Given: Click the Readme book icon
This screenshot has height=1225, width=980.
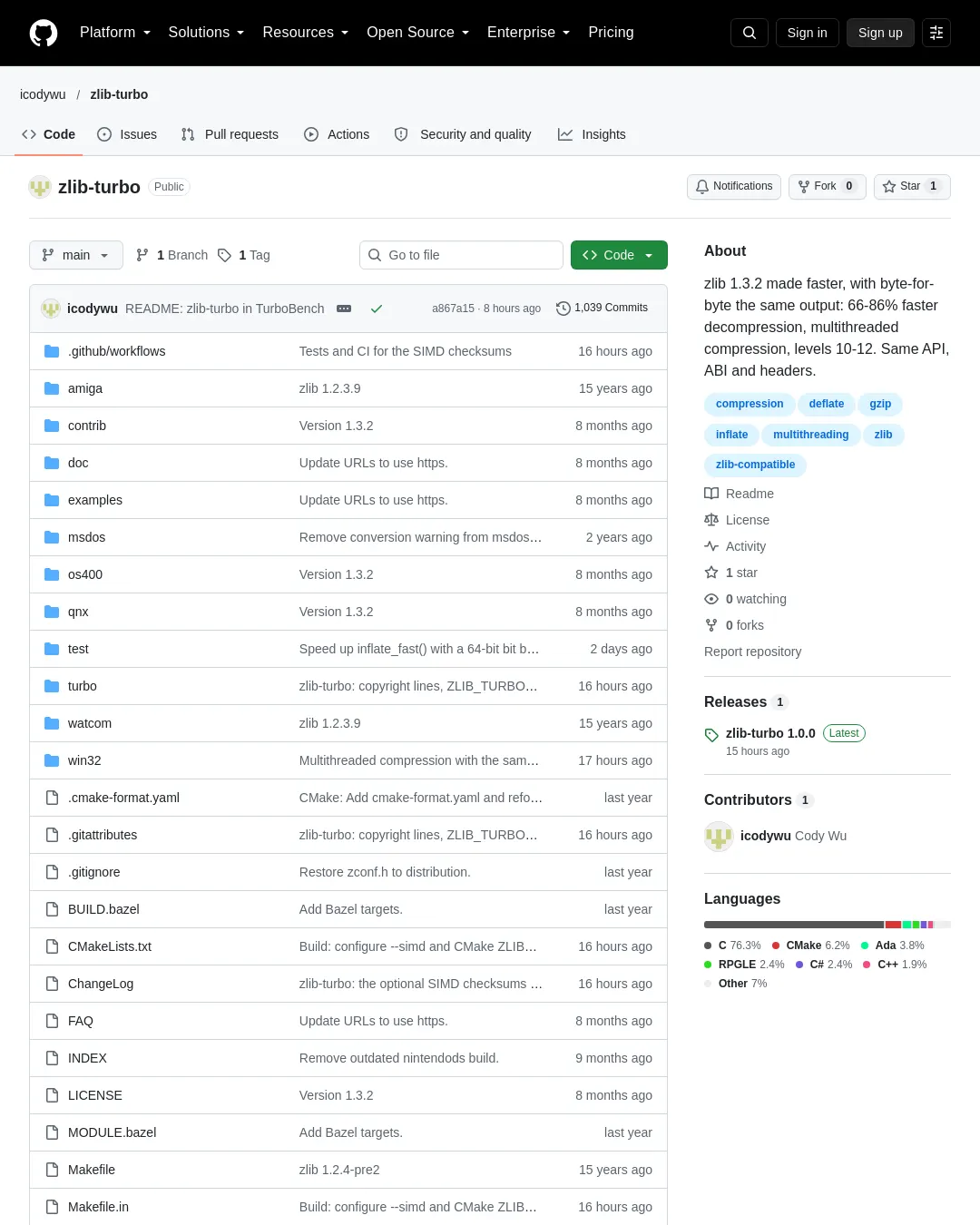Looking at the screenshot, I should (x=711, y=494).
